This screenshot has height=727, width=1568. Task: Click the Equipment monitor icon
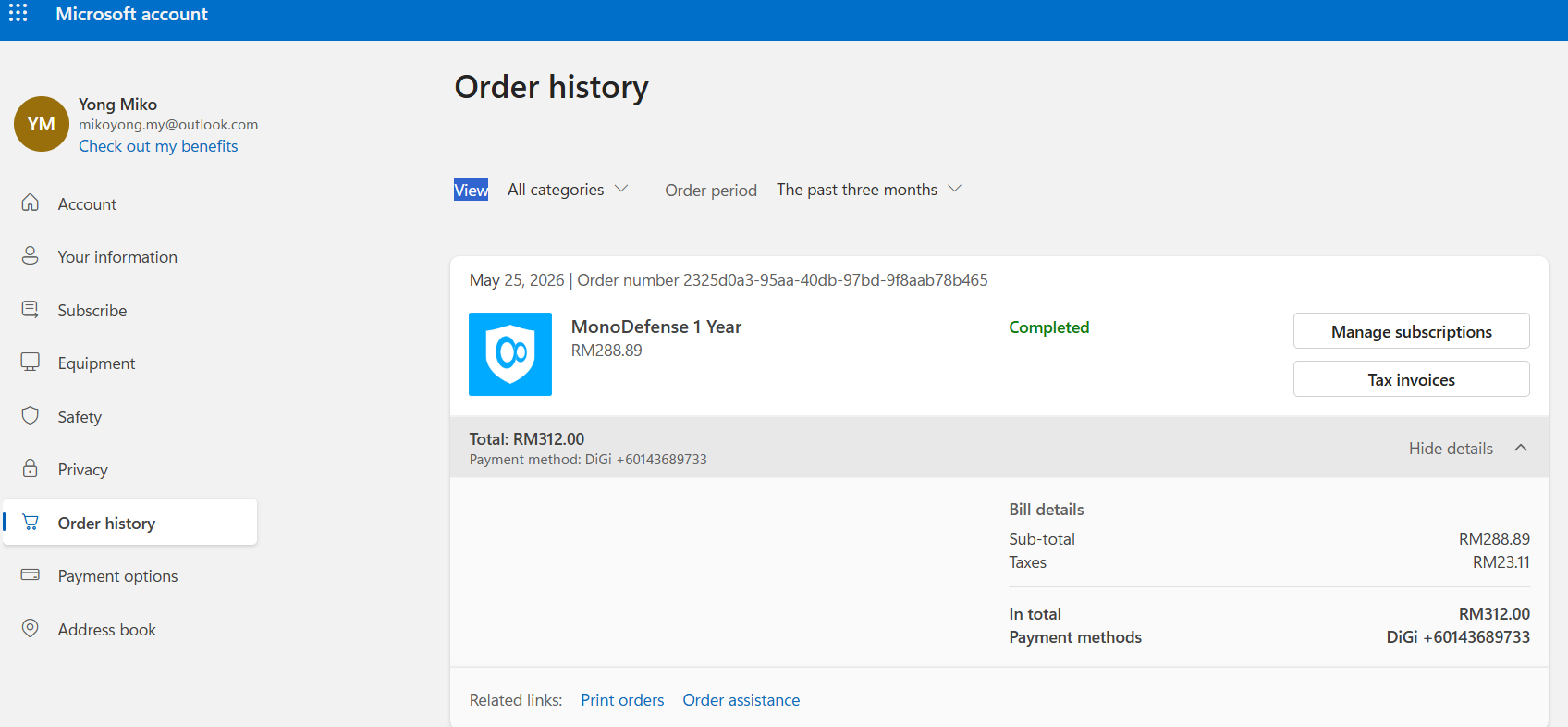tap(31, 363)
